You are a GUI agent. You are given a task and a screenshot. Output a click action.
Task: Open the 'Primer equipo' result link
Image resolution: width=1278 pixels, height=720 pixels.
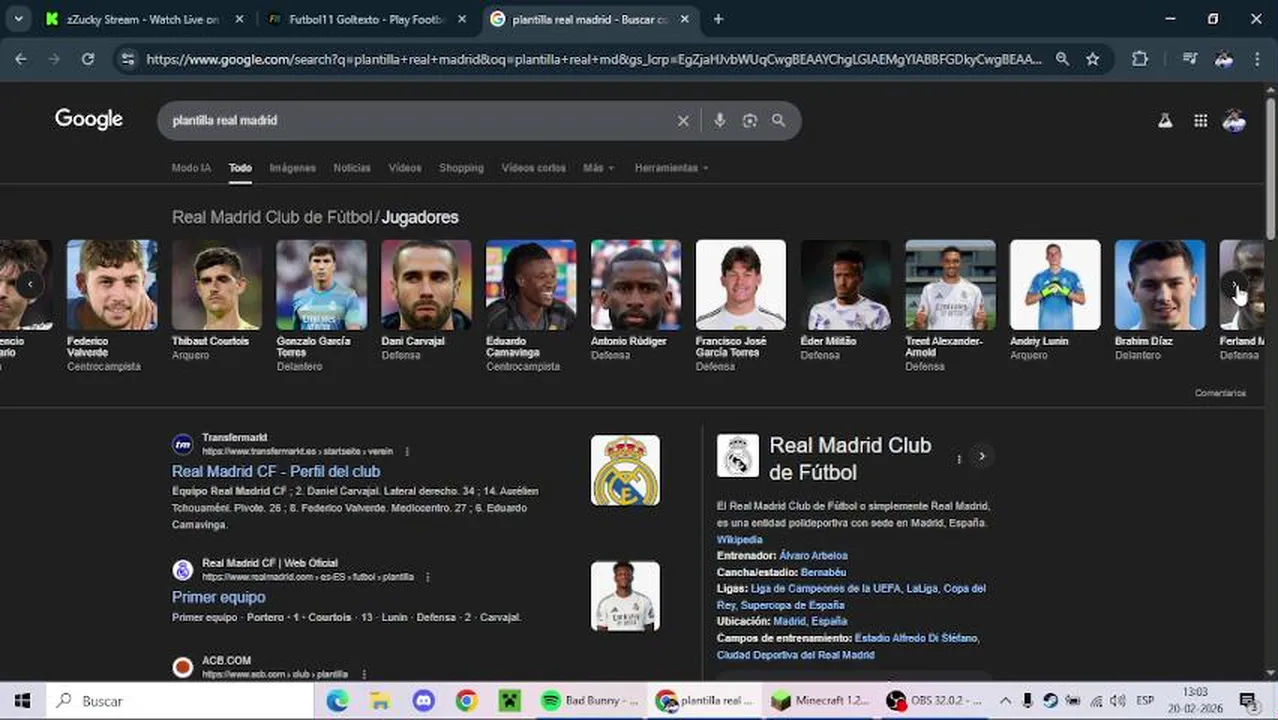click(x=218, y=597)
